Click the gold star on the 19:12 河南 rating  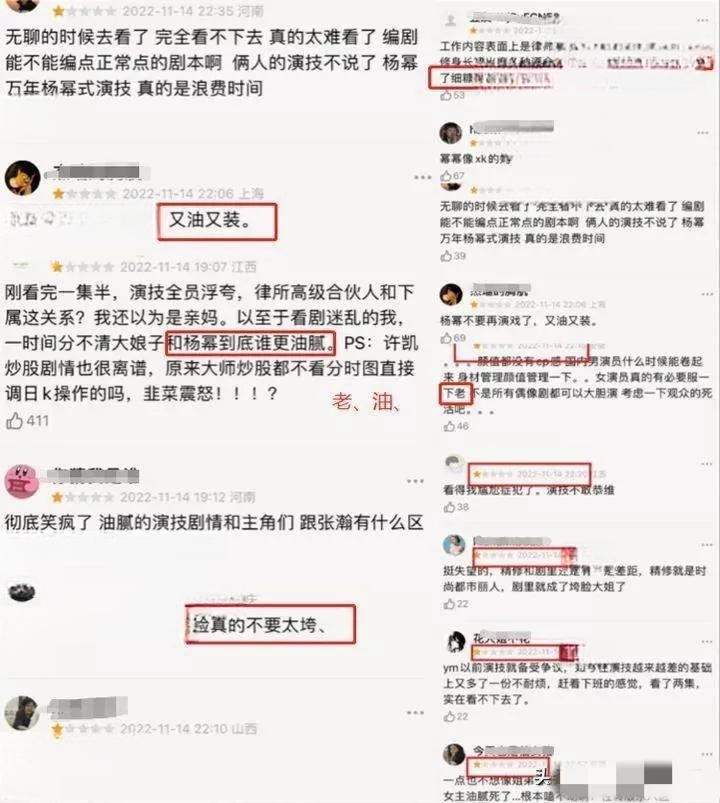pyautogui.click(x=57, y=497)
